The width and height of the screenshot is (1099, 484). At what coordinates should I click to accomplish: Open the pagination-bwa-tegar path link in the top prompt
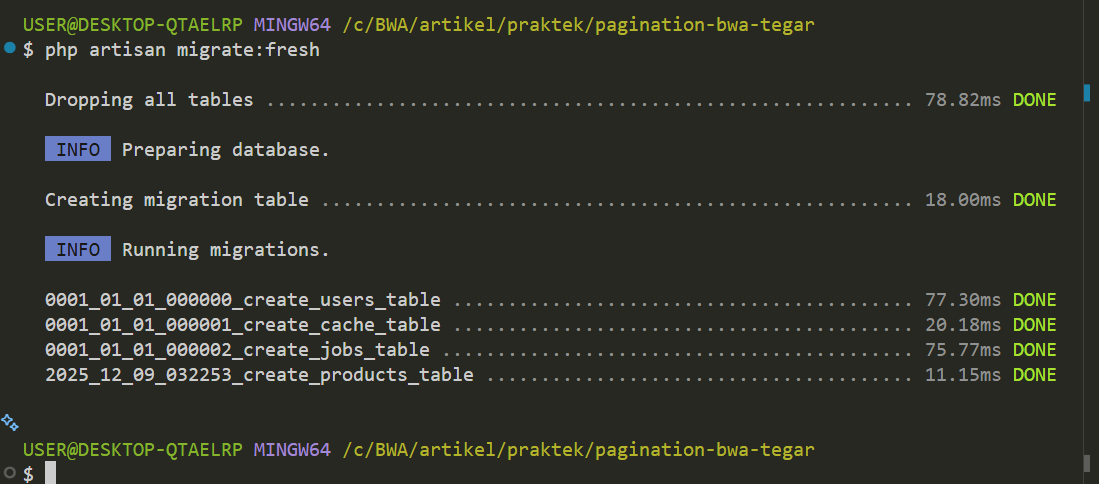578,24
